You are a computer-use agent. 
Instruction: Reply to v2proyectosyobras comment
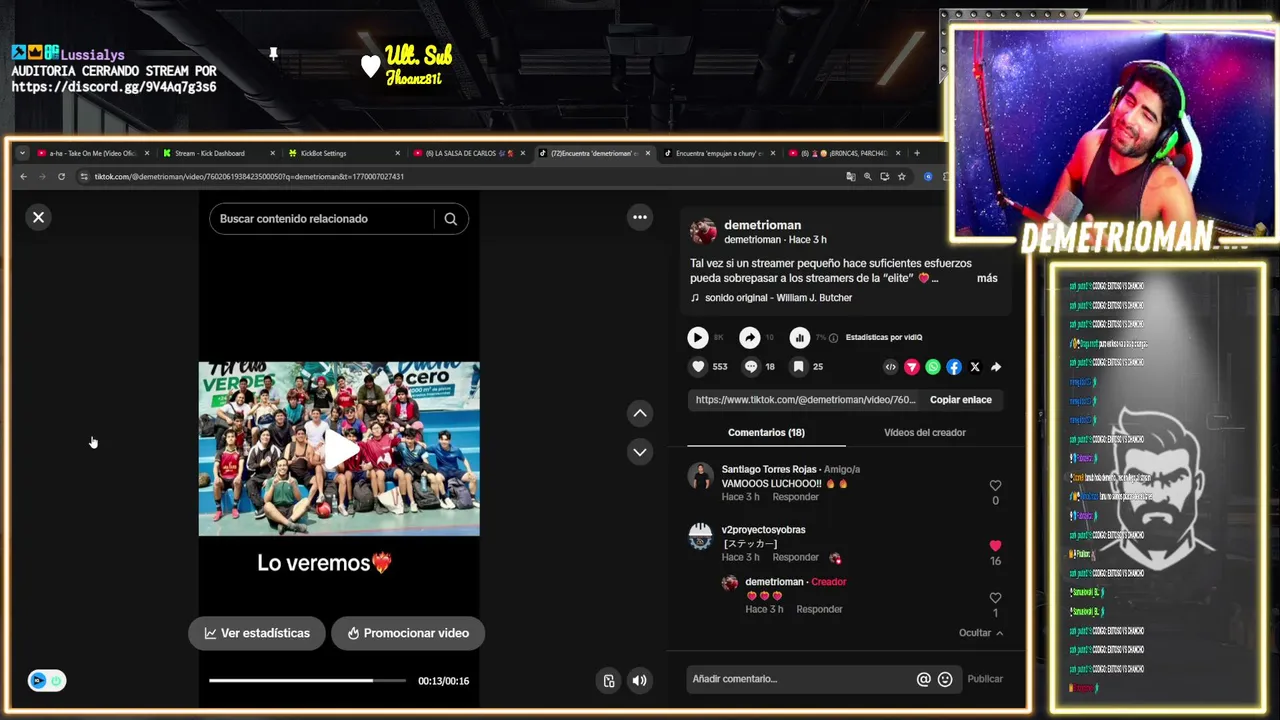[x=796, y=557]
